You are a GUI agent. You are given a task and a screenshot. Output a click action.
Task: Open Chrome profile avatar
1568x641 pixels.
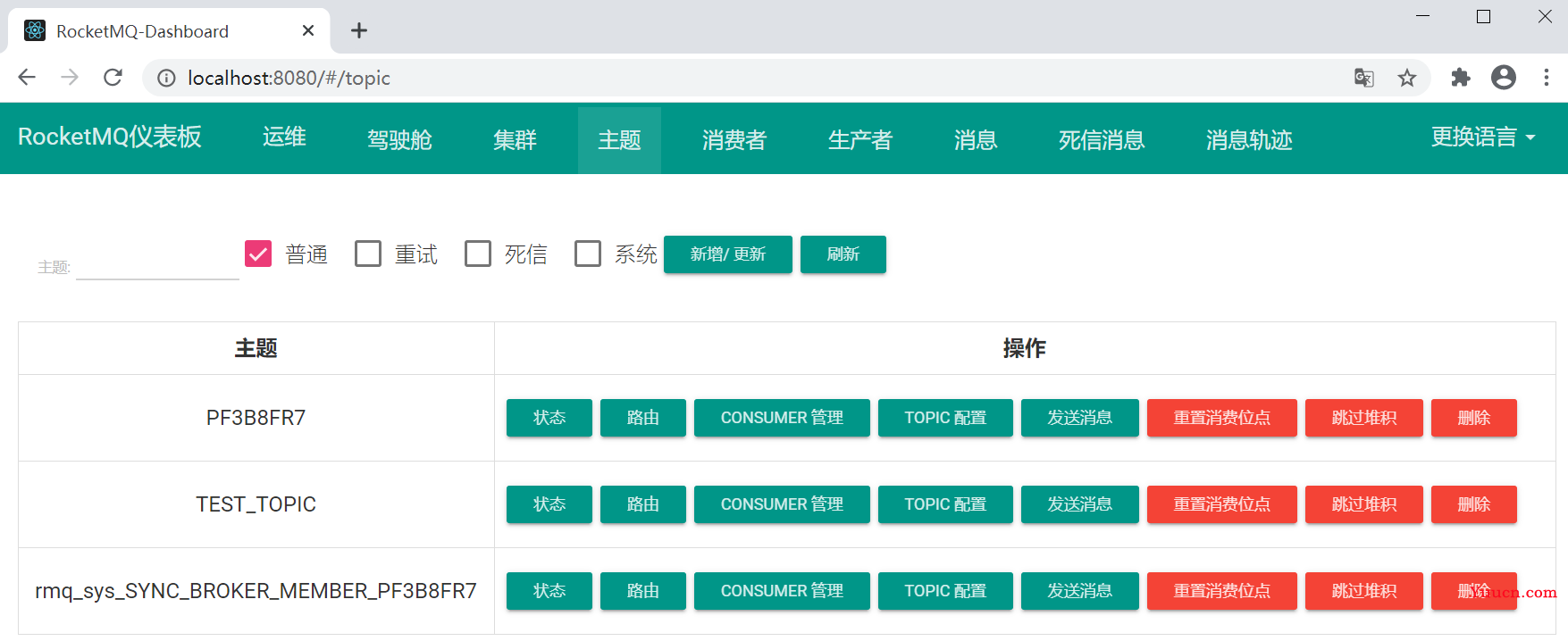coord(1504,78)
